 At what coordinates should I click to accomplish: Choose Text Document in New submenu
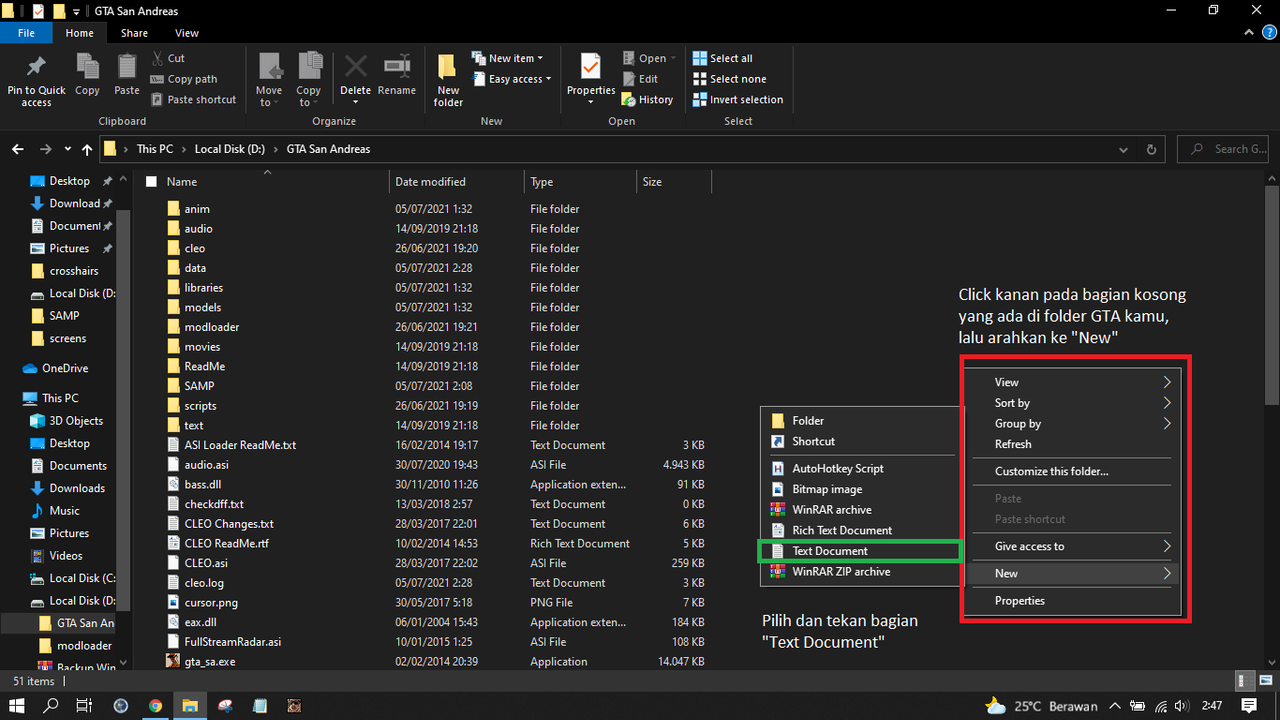861,551
